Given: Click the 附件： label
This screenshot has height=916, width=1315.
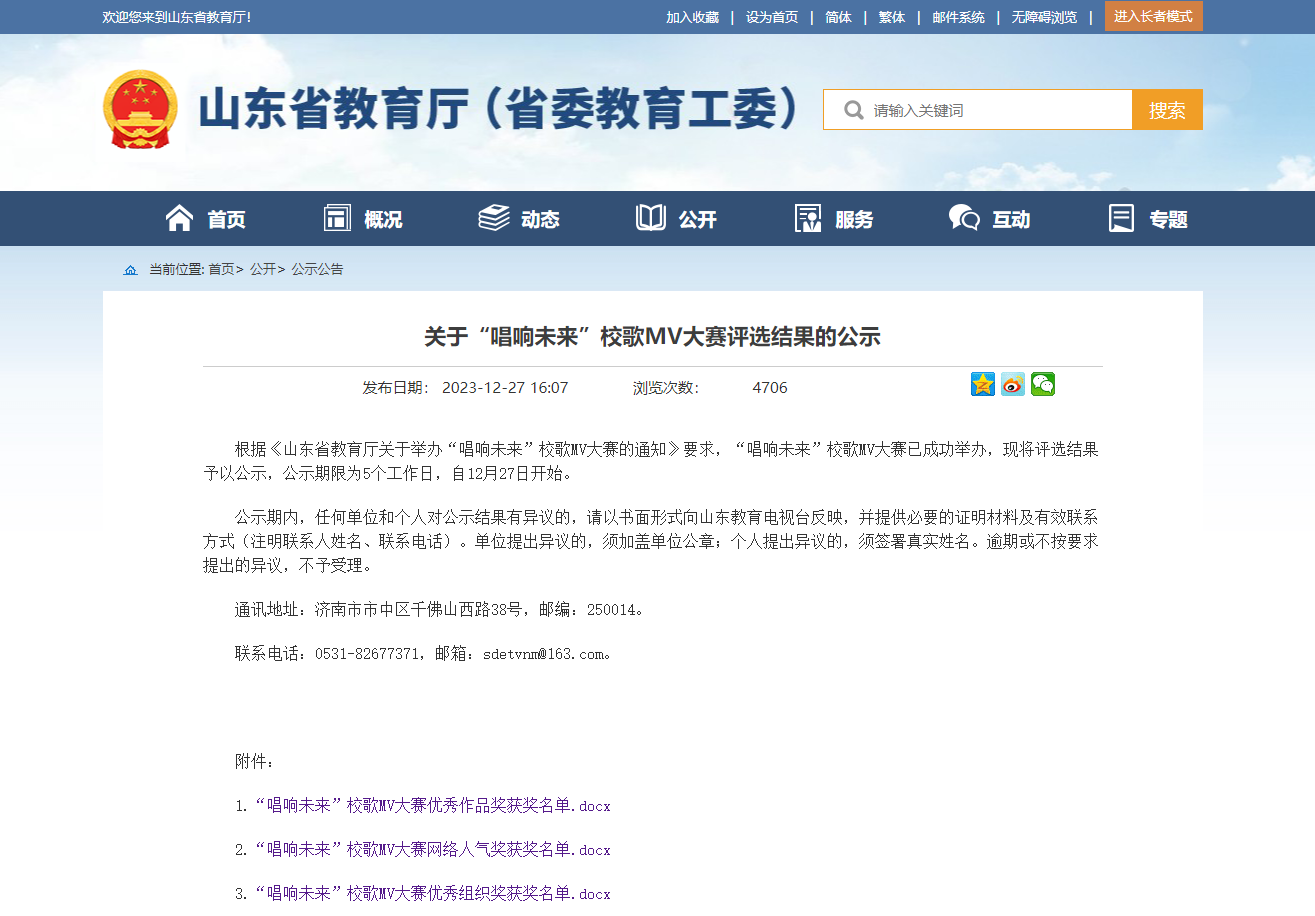Looking at the screenshot, I should [x=254, y=762].
